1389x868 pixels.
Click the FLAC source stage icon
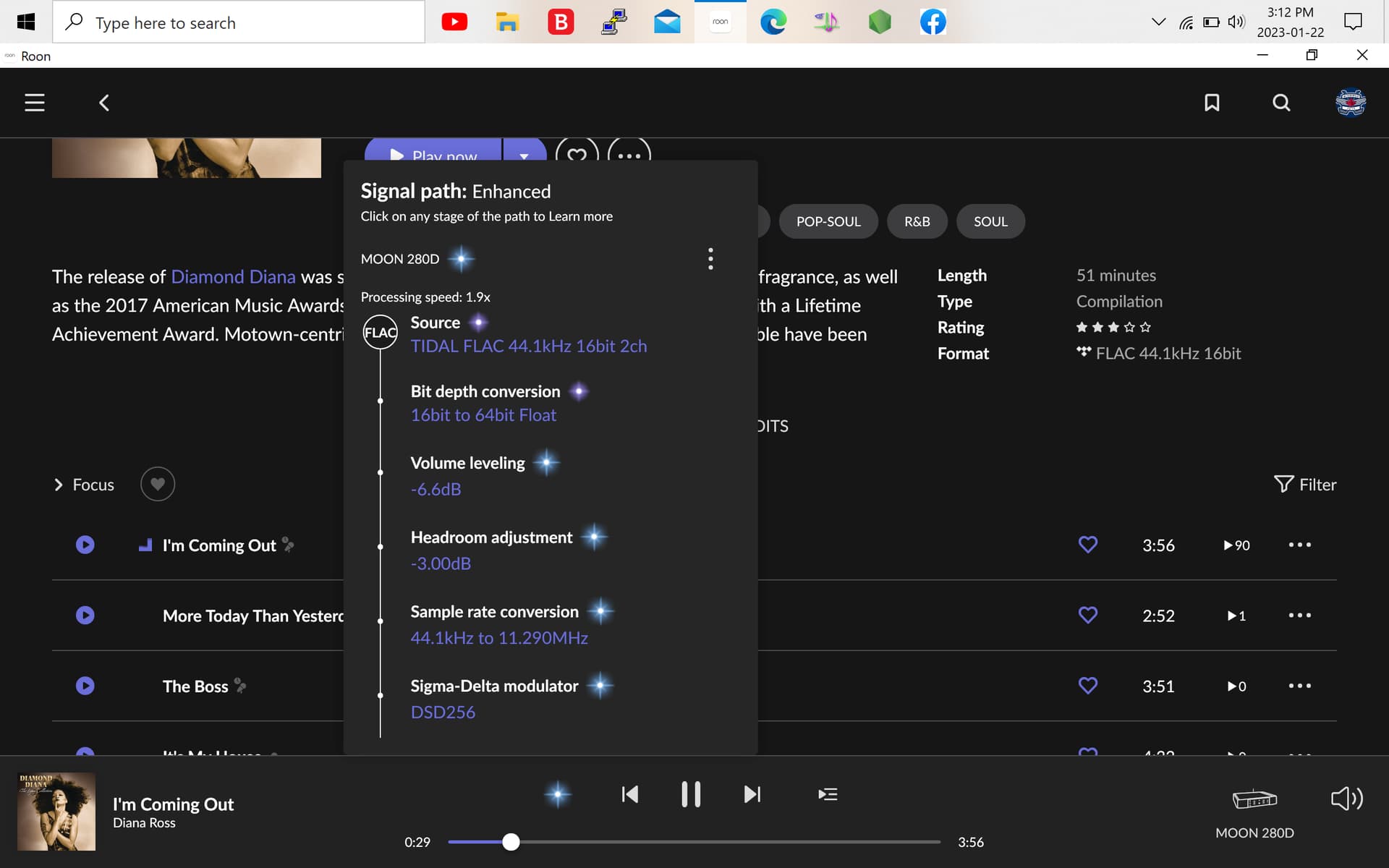(x=380, y=333)
